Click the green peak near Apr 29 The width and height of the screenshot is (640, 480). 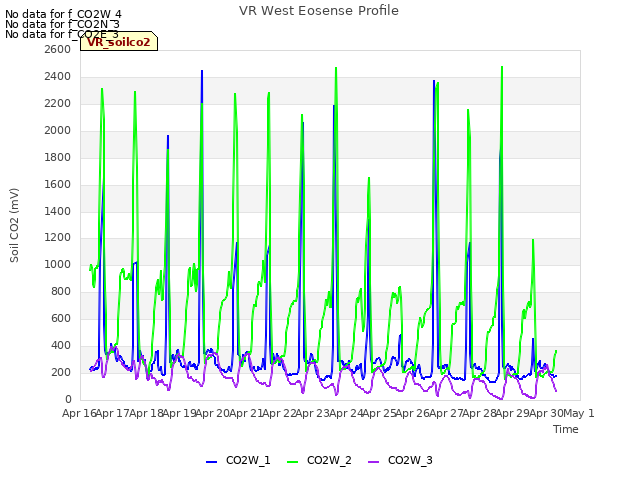502,67
